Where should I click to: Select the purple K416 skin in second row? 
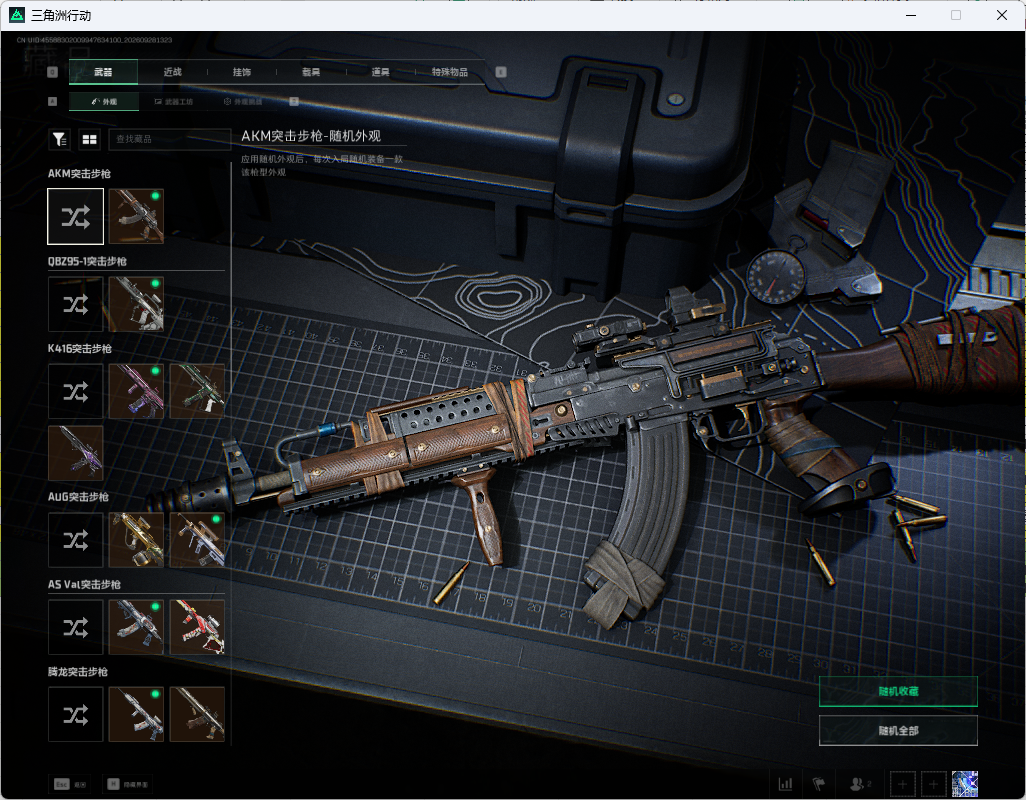pyautogui.click(x=76, y=453)
